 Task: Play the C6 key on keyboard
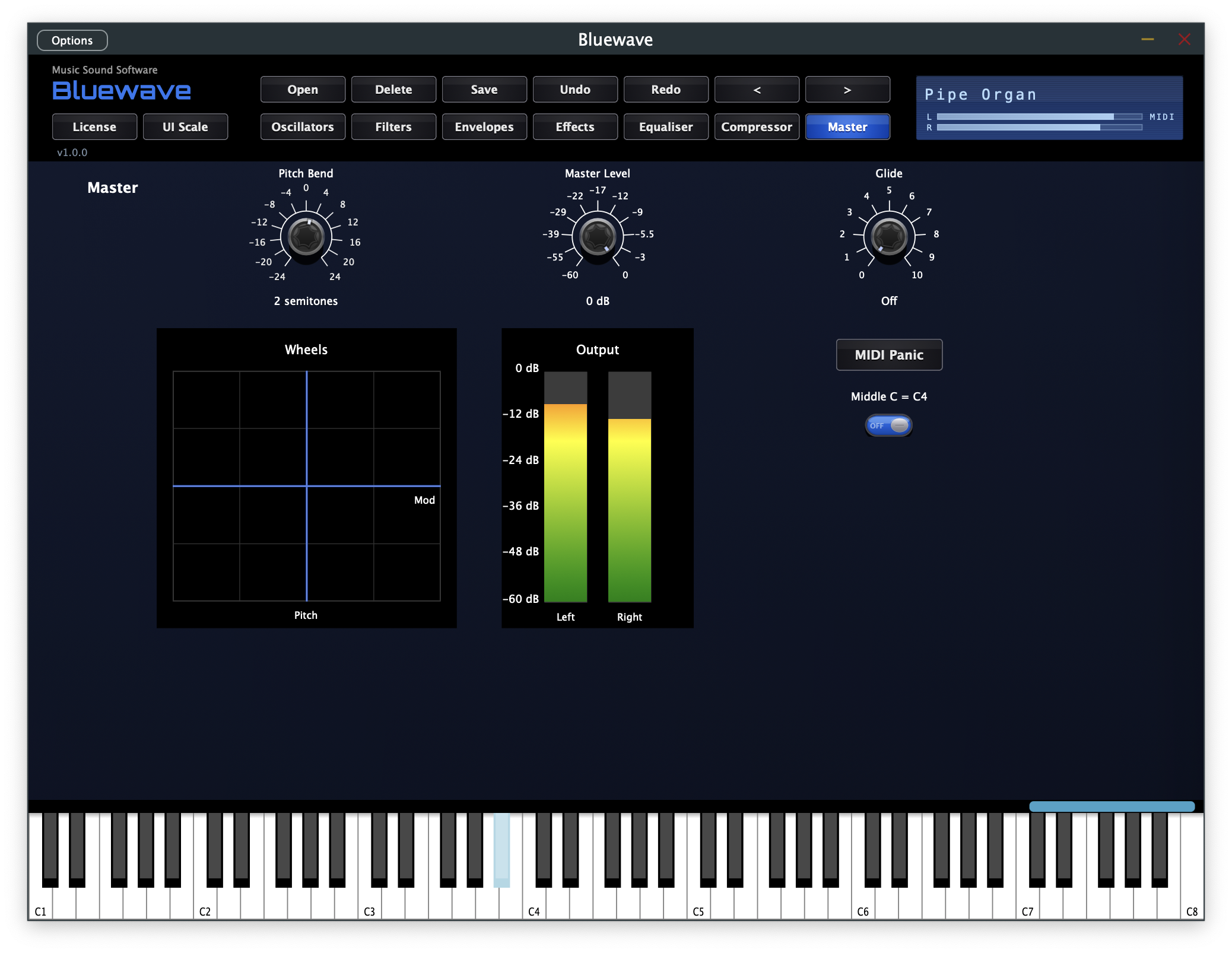[862, 902]
